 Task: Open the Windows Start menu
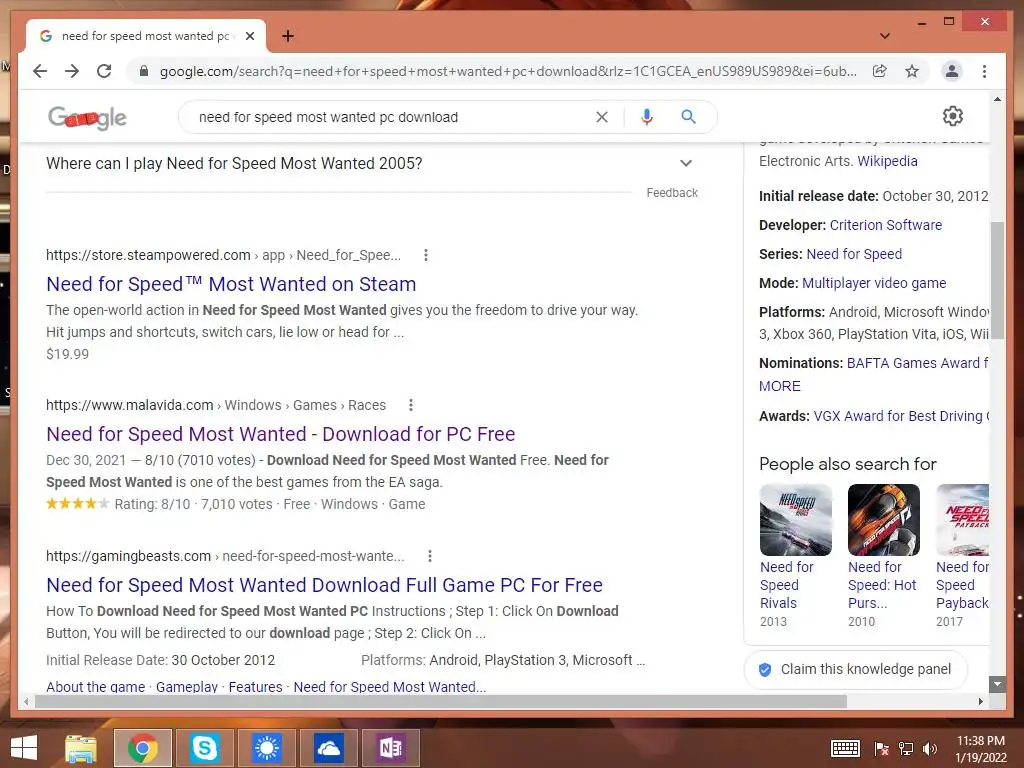tap(24, 748)
